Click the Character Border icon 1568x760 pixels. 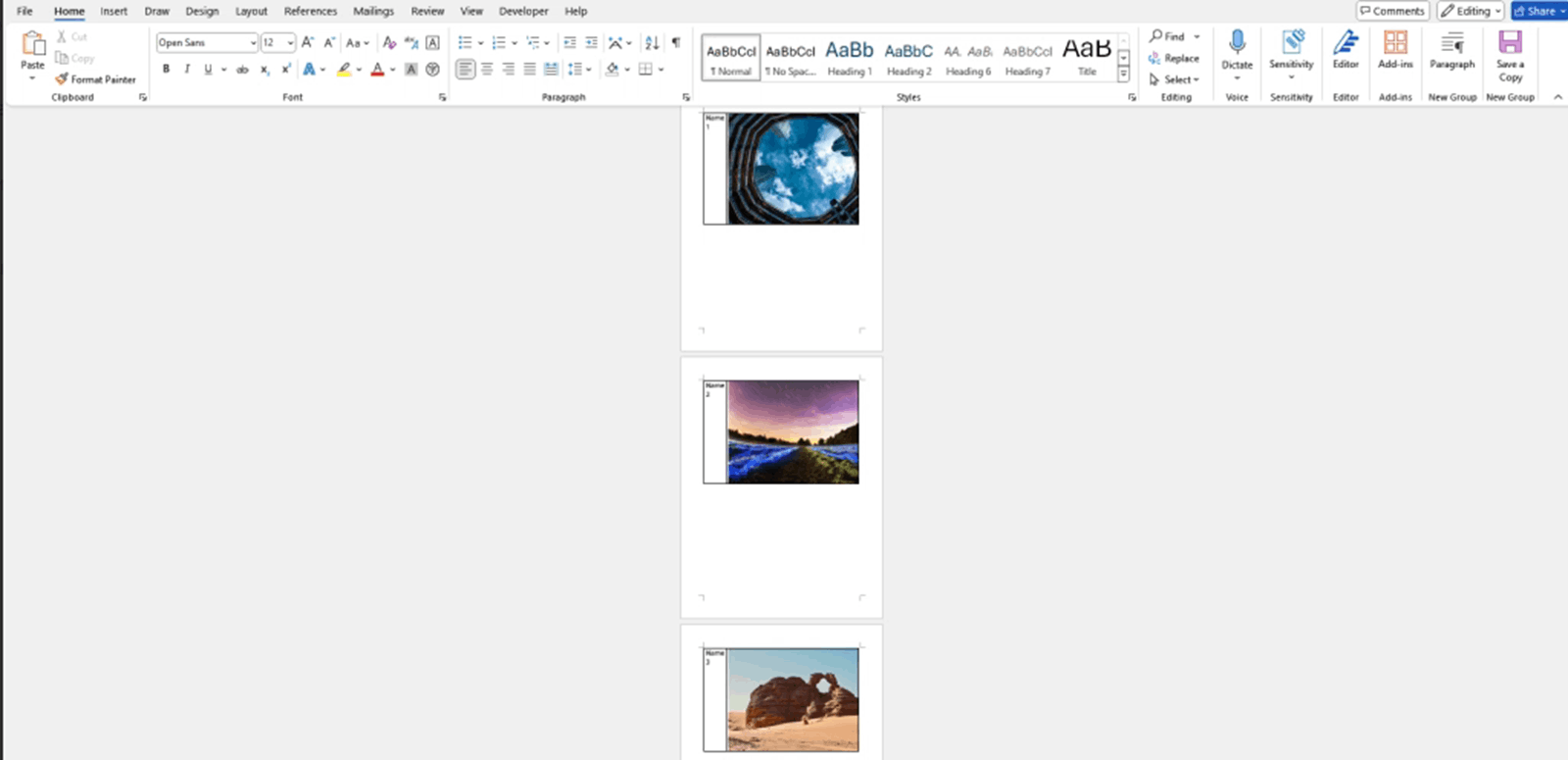tap(432, 42)
